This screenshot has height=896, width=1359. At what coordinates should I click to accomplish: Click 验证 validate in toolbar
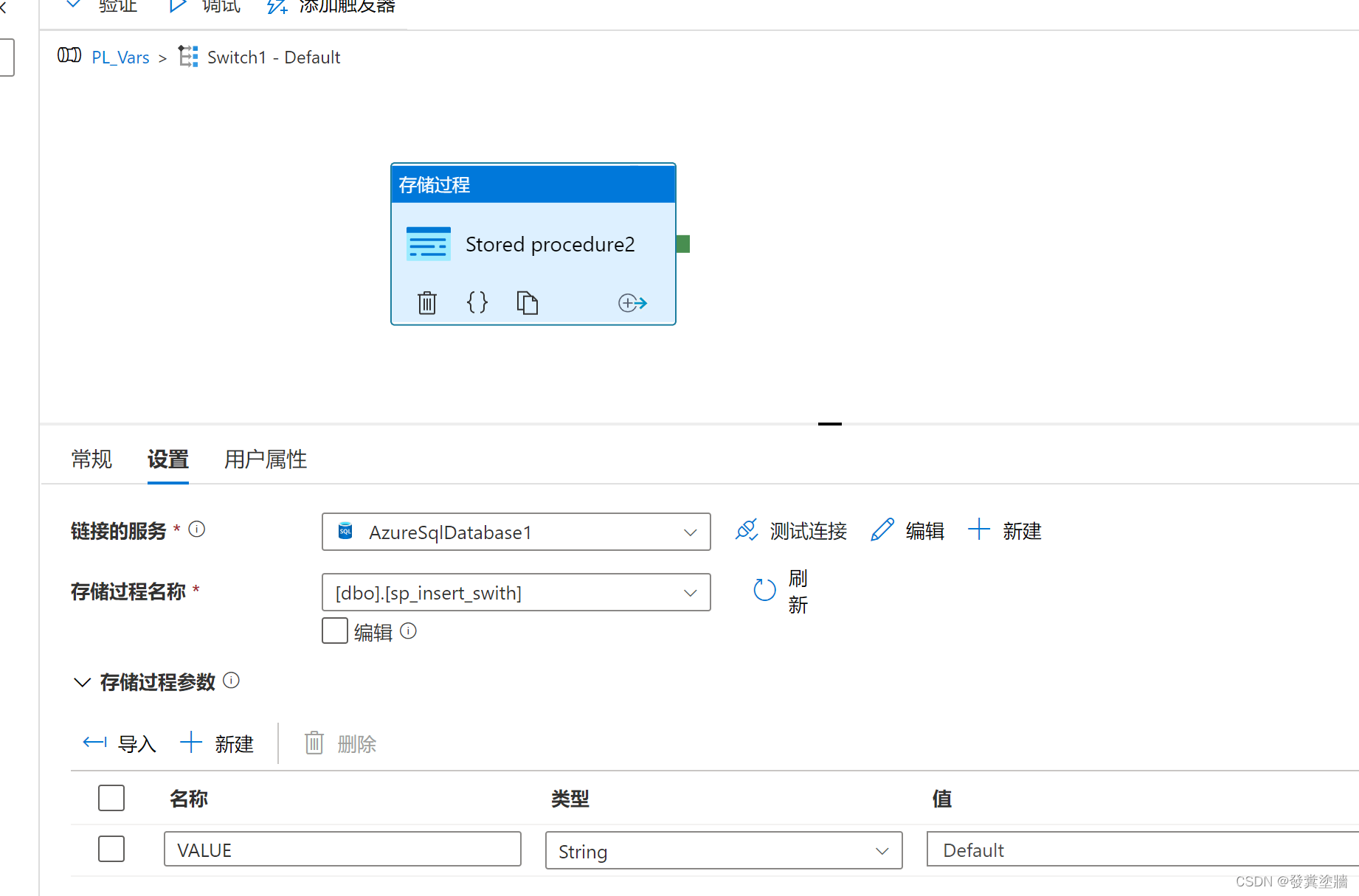pos(102,7)
